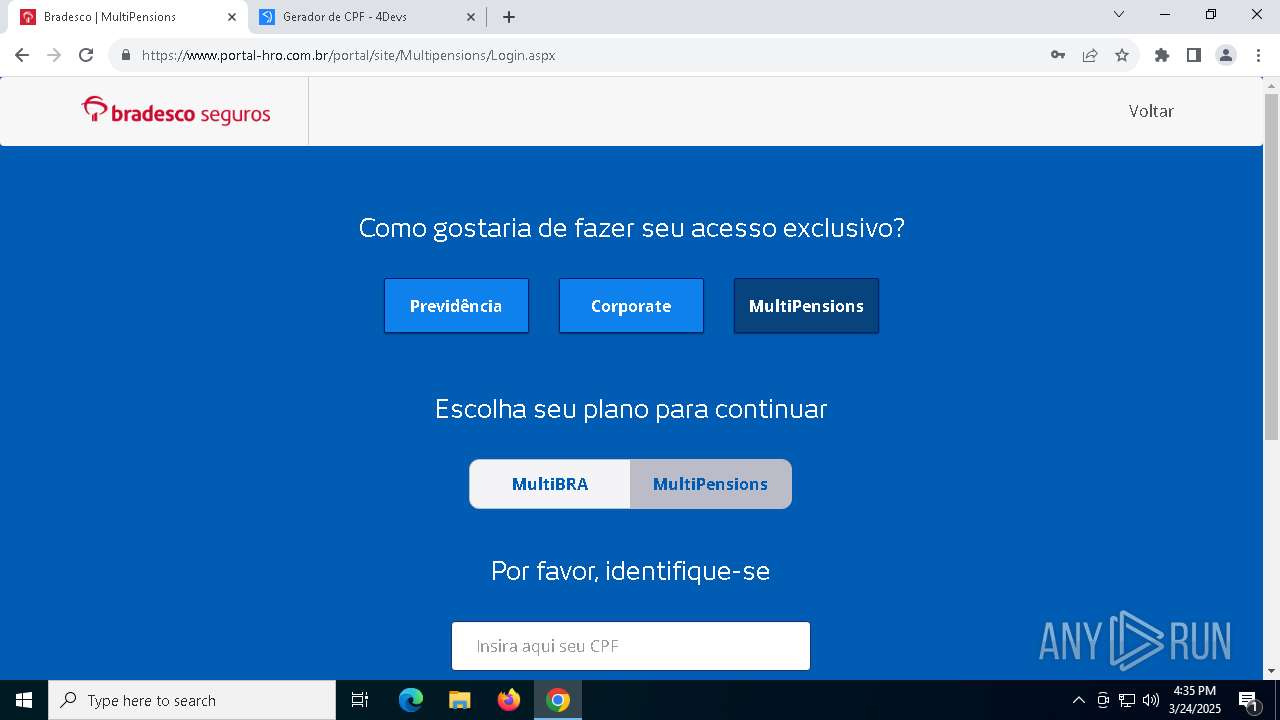Select the MultiPensions plan
The width and height of the screenshot is (1280, 720).
[711, 484]
